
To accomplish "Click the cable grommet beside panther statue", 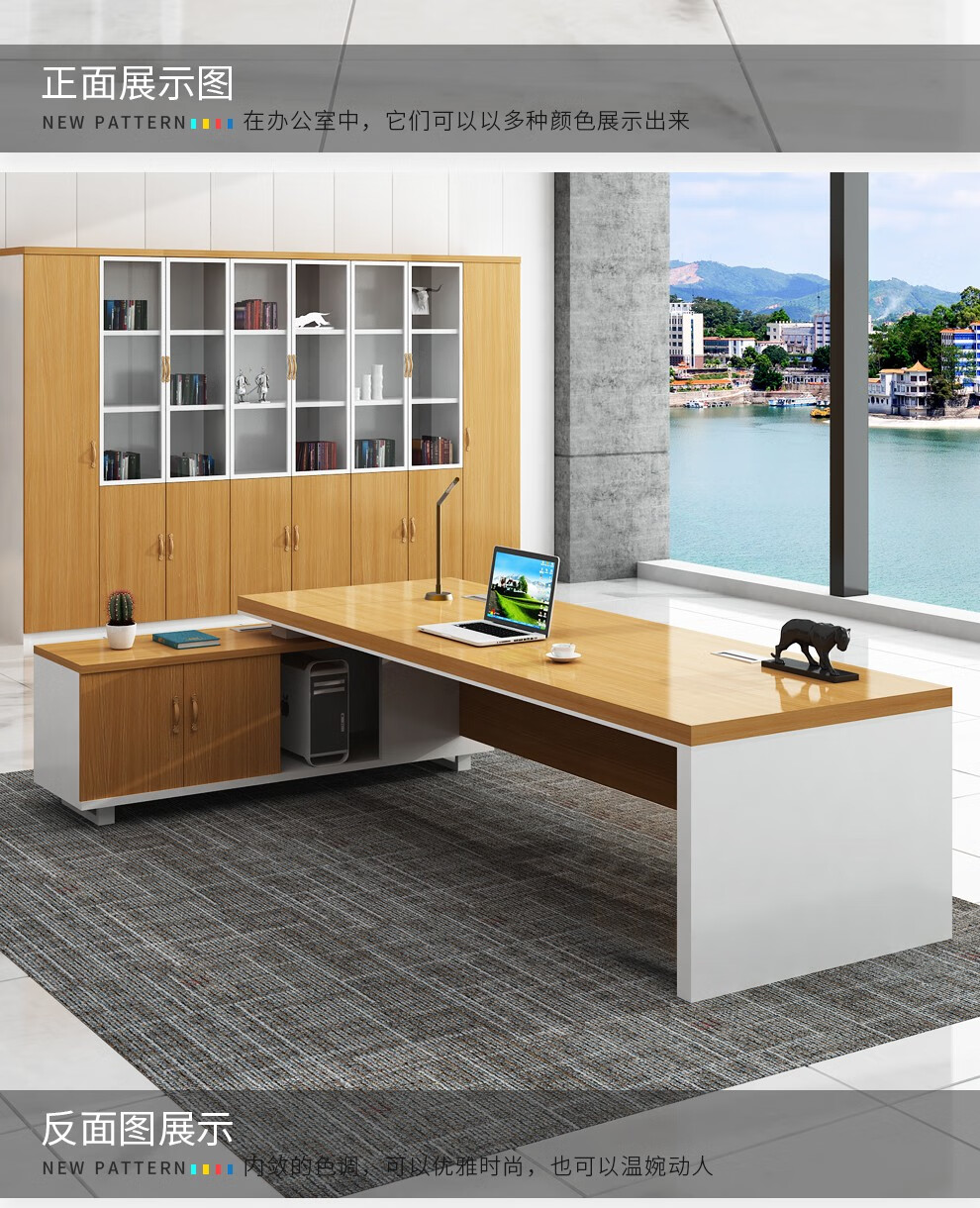I will tap(735, 655).
